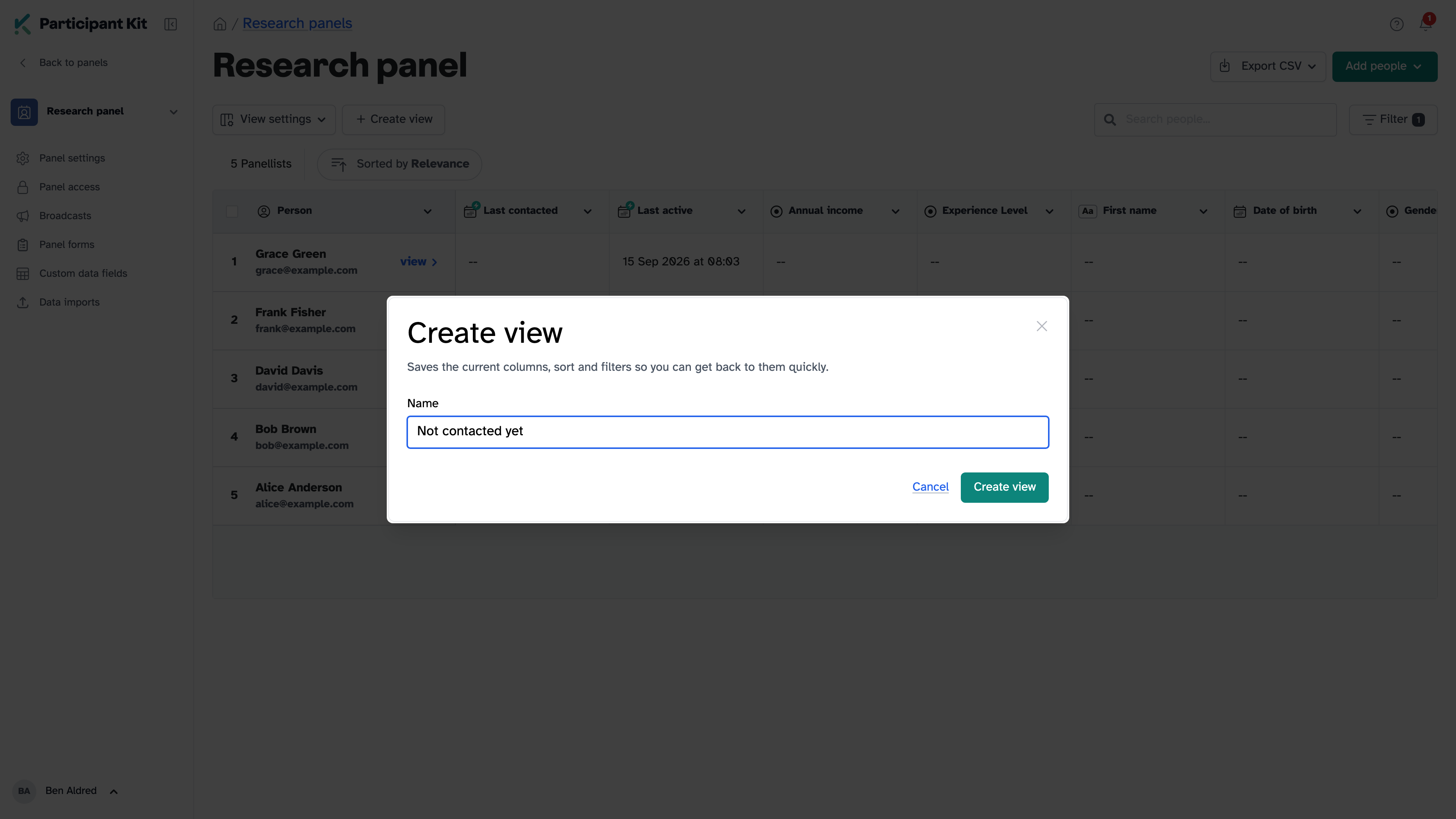Image resolution: width=1456 pixels, height=819 pixels.
Task: Open the Person column chevron menu
Action: pos(427,212)
